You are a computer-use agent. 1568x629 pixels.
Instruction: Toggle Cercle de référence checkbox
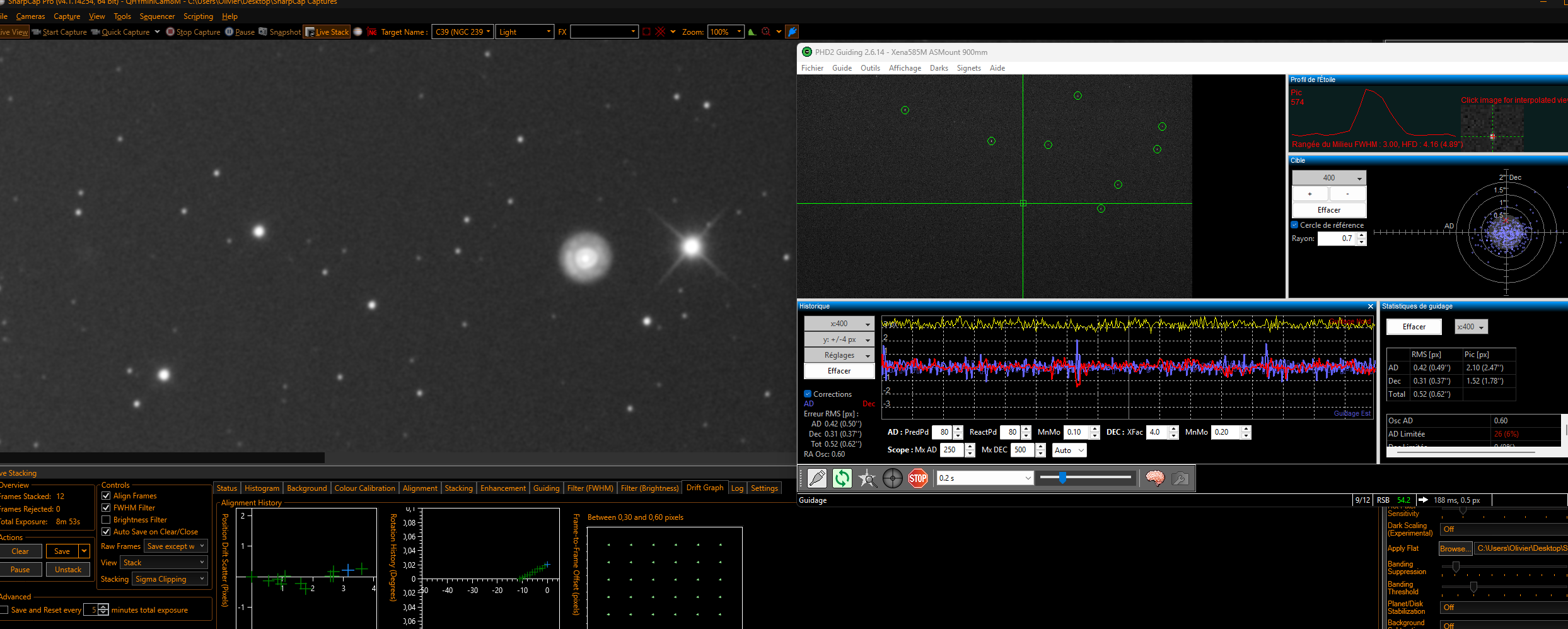click(x=1294, y=225)
